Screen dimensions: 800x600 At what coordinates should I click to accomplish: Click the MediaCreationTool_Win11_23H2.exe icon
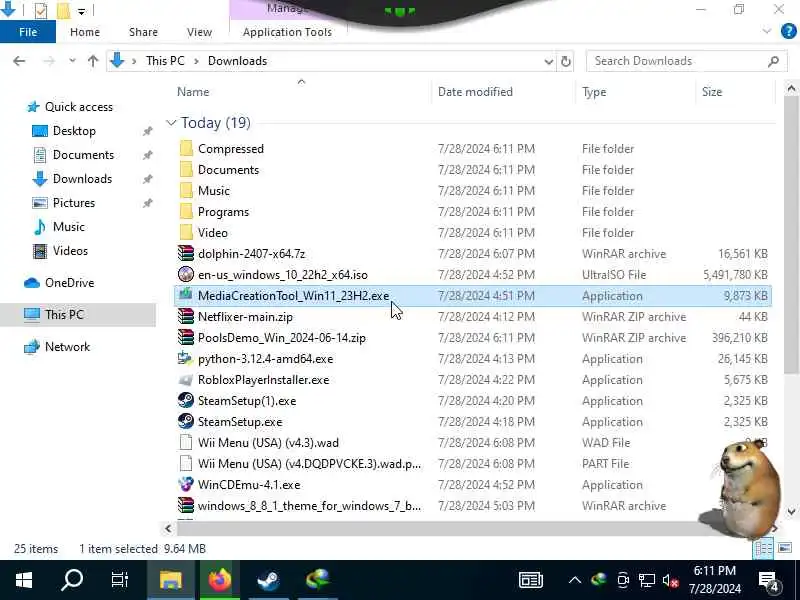click(x=186, y=295)
